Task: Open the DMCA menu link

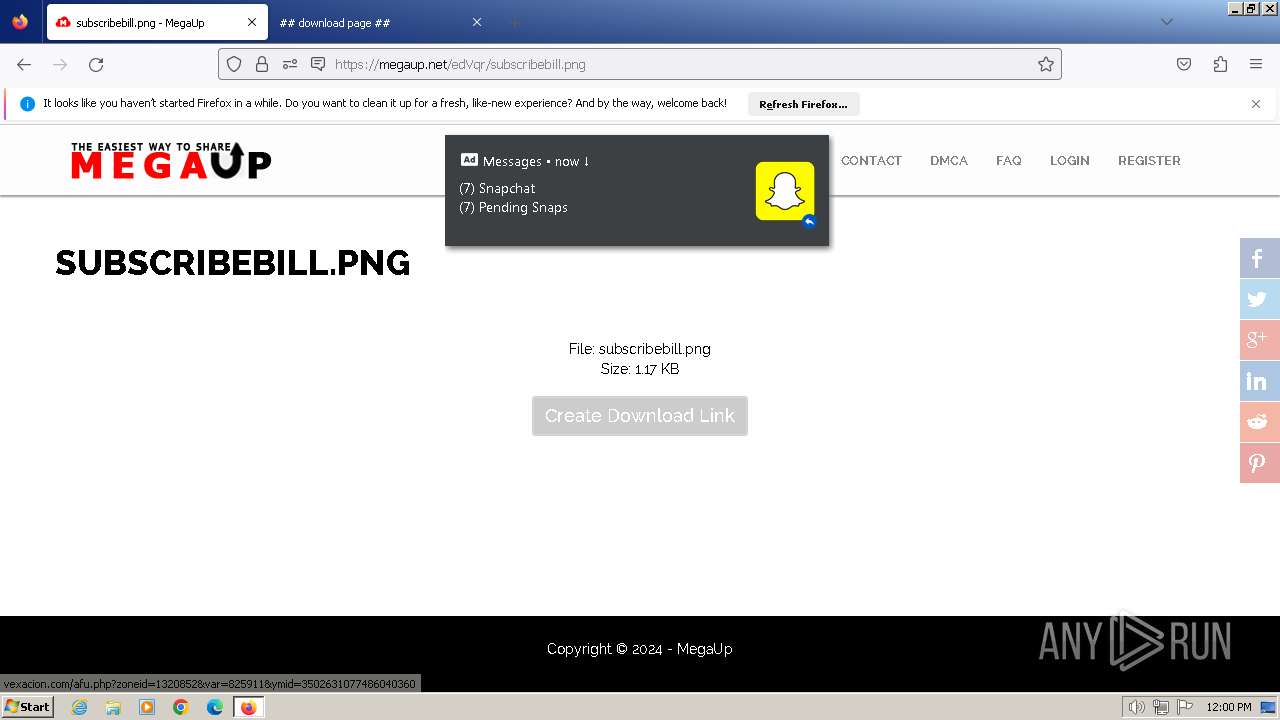Action: point(949,160)
